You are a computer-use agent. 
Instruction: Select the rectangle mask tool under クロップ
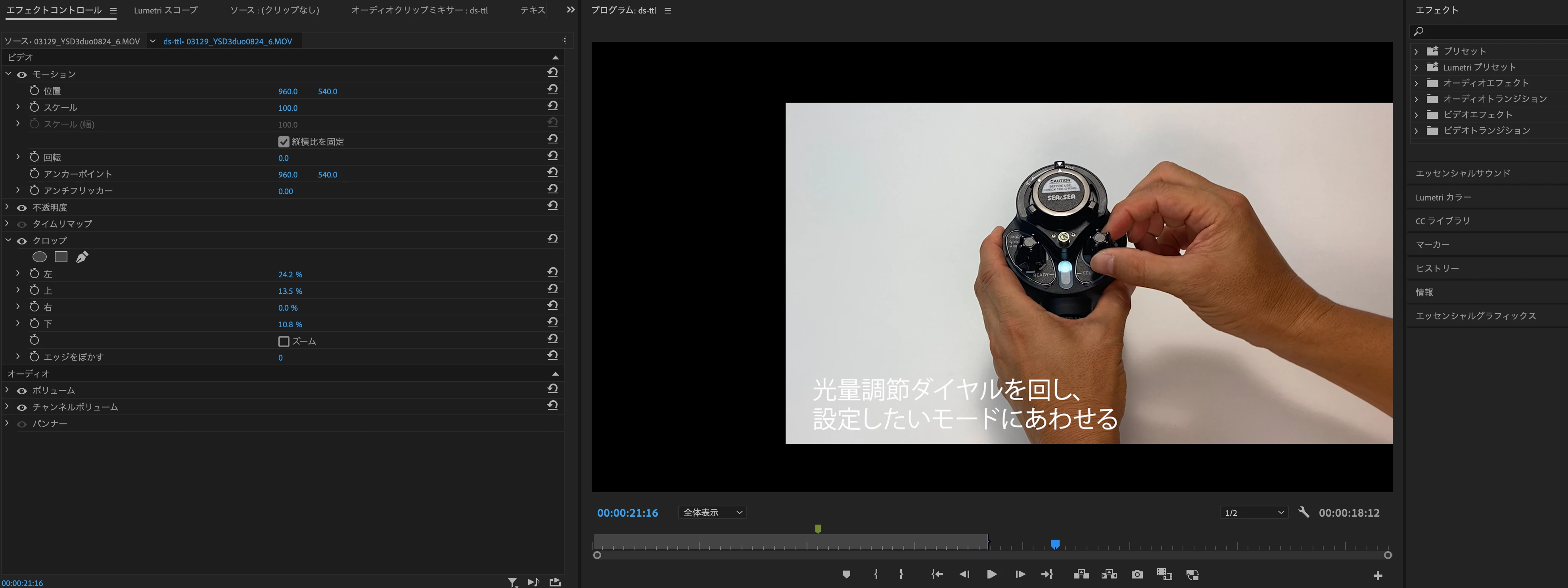point(61,257)
